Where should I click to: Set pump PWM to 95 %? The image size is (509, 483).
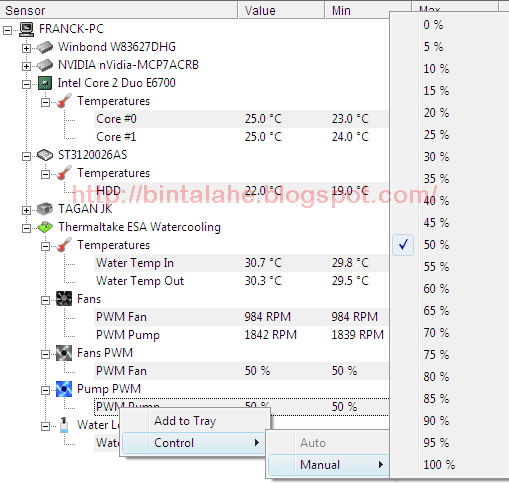[449, 443]
